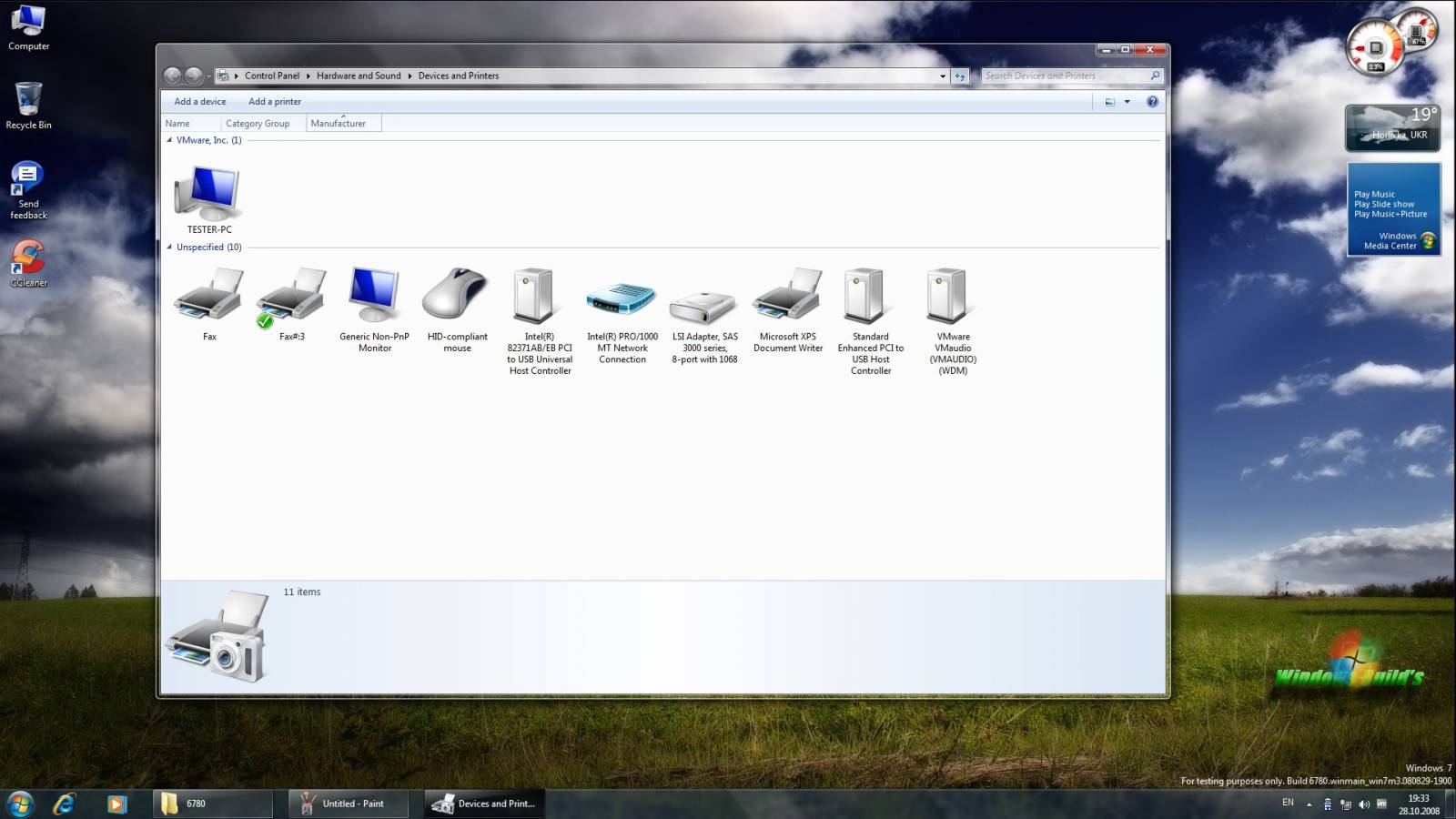Select the Fax#:3 default printer
The height and width of the screenshot is (819, 1456).
[292, 303]
